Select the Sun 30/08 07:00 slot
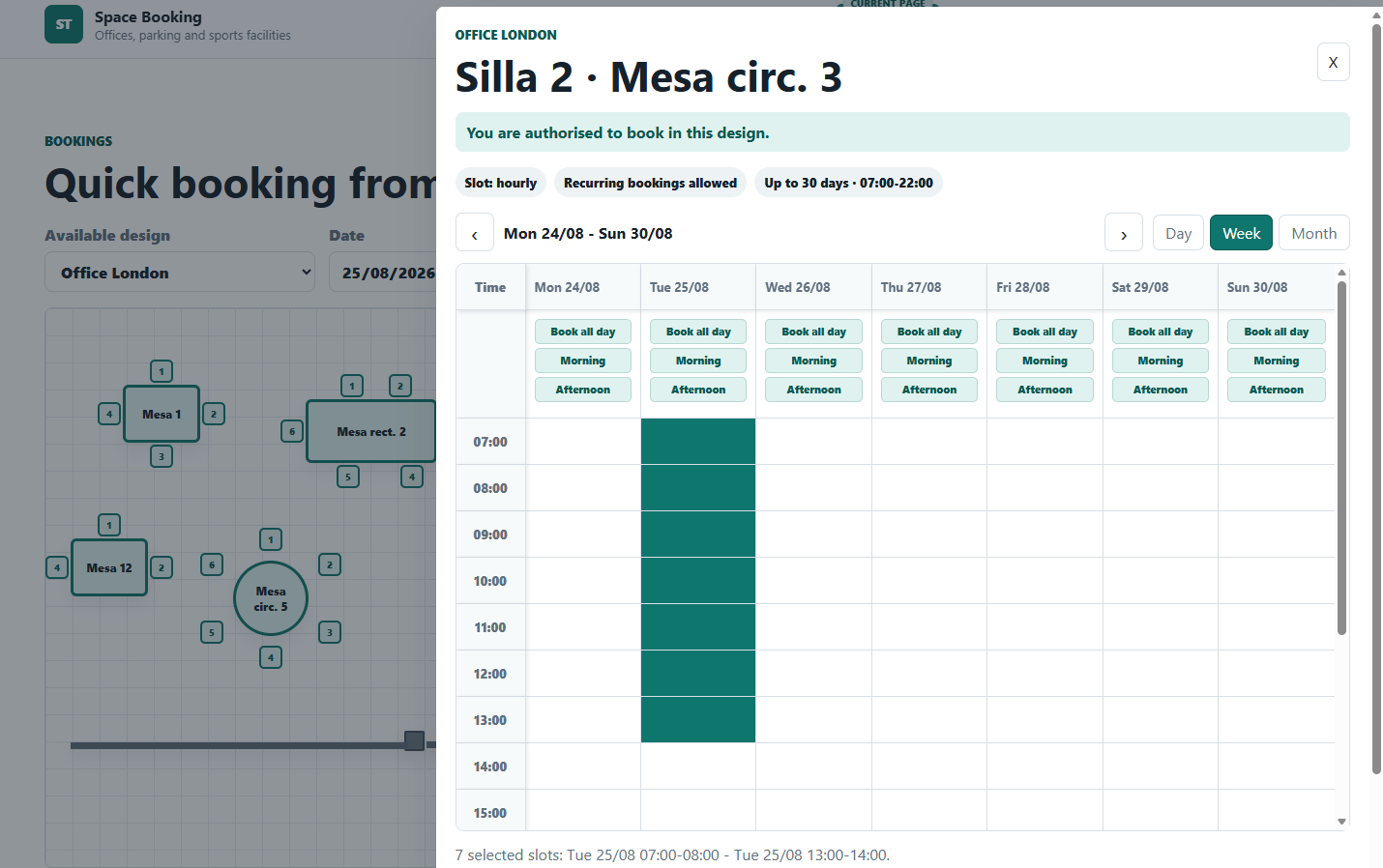Image resolution: width=1383 pixels, height=868 pixels. point(1277,442)
